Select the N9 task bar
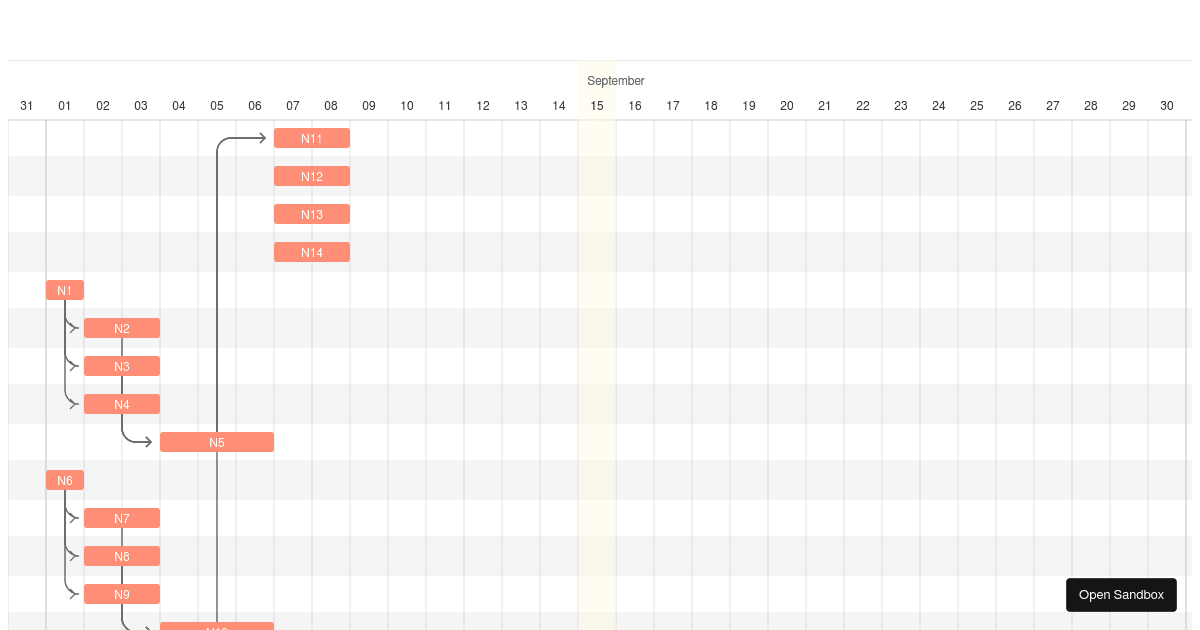1200x630 pixels. tap(122, 594)
